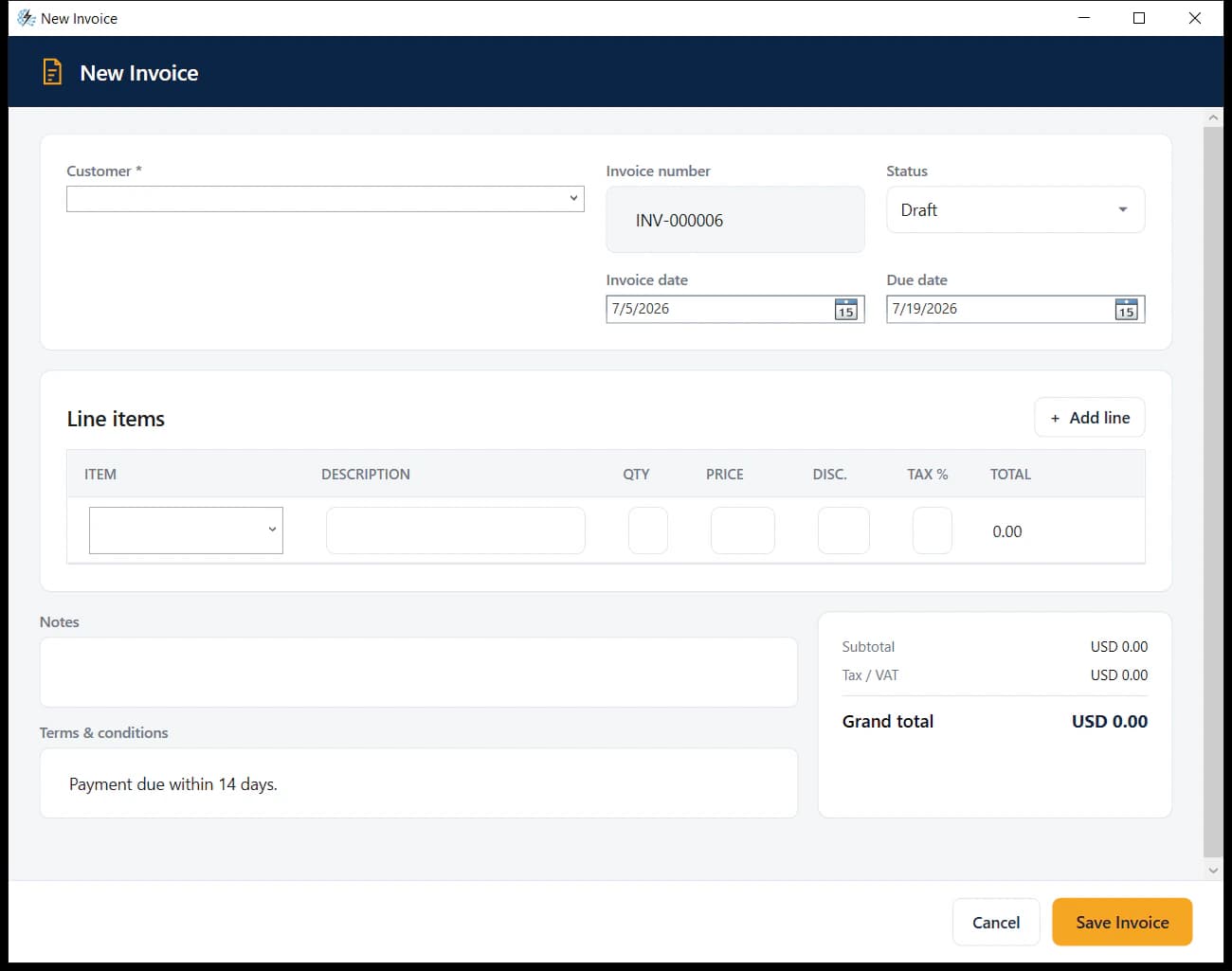1232x971 pixels.
Task: Click the invoice number INV-000006 field
Action: [735, 220]
